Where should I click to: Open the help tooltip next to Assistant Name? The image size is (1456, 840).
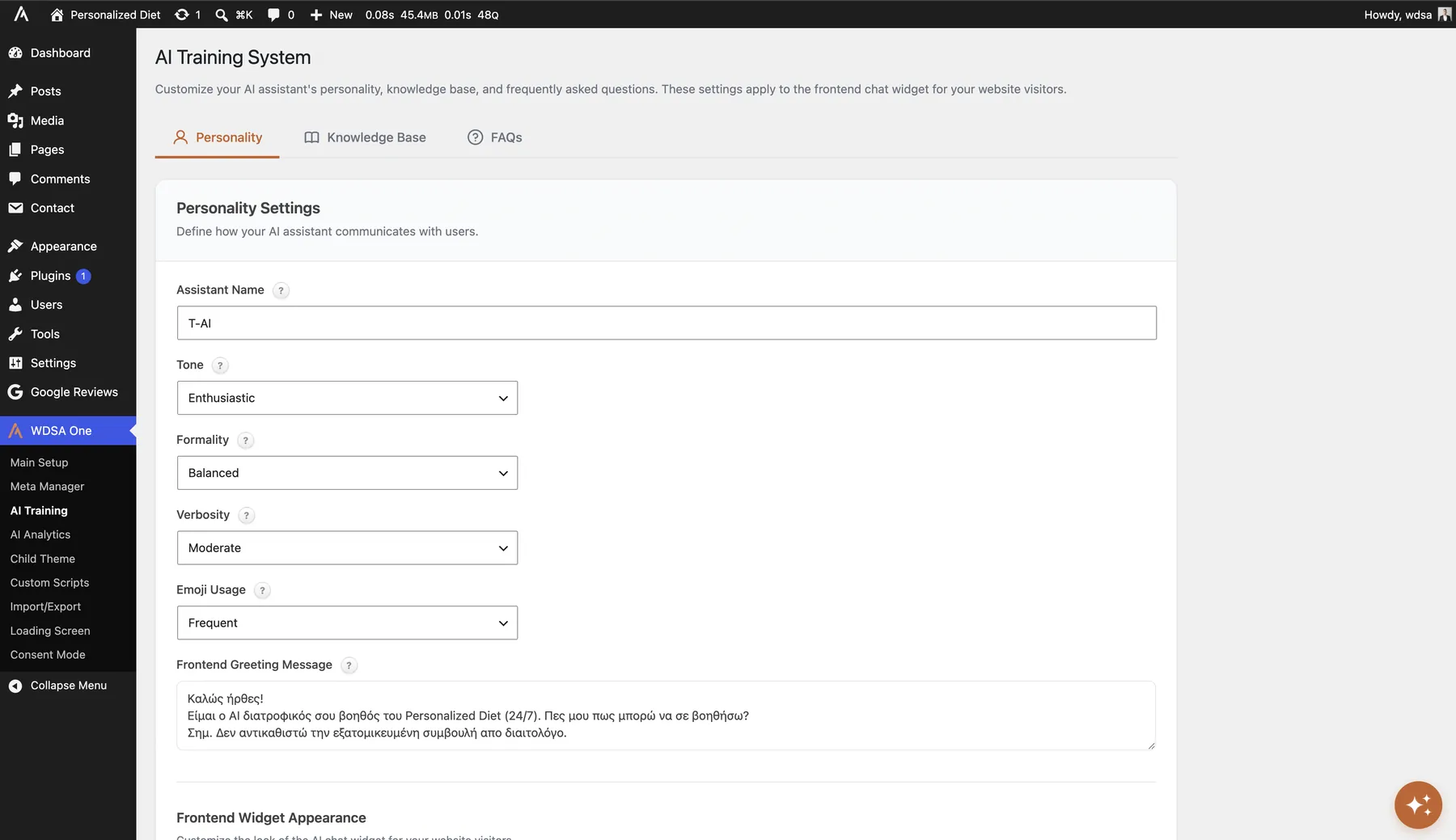tap(281, 290)
